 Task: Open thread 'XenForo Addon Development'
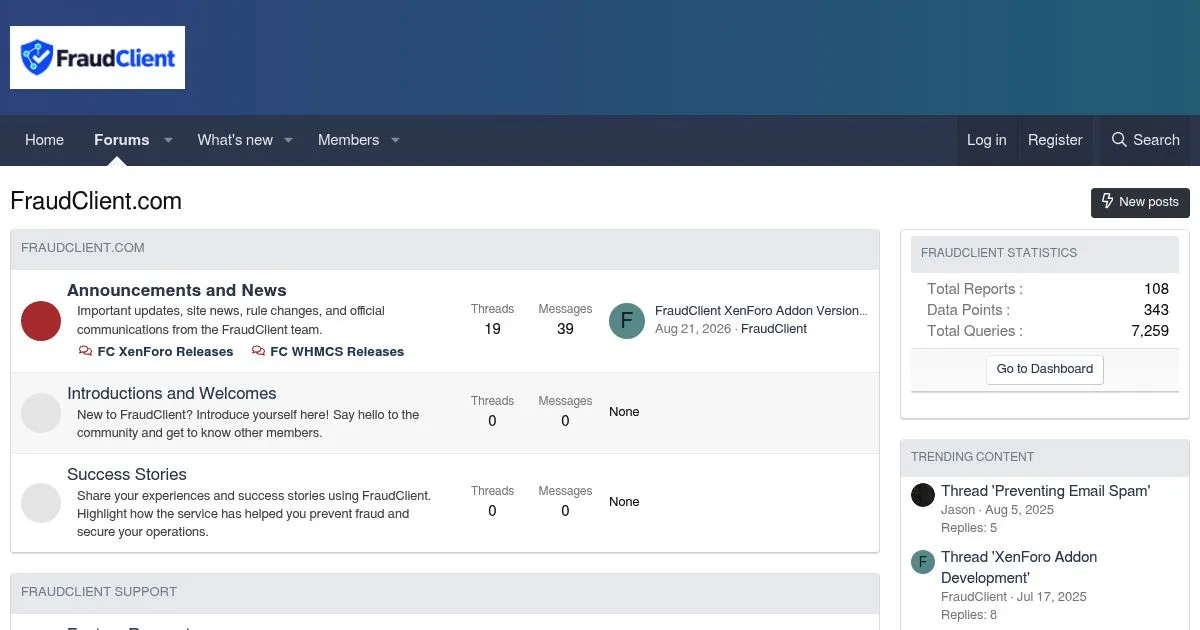(x=1019, y=567)
